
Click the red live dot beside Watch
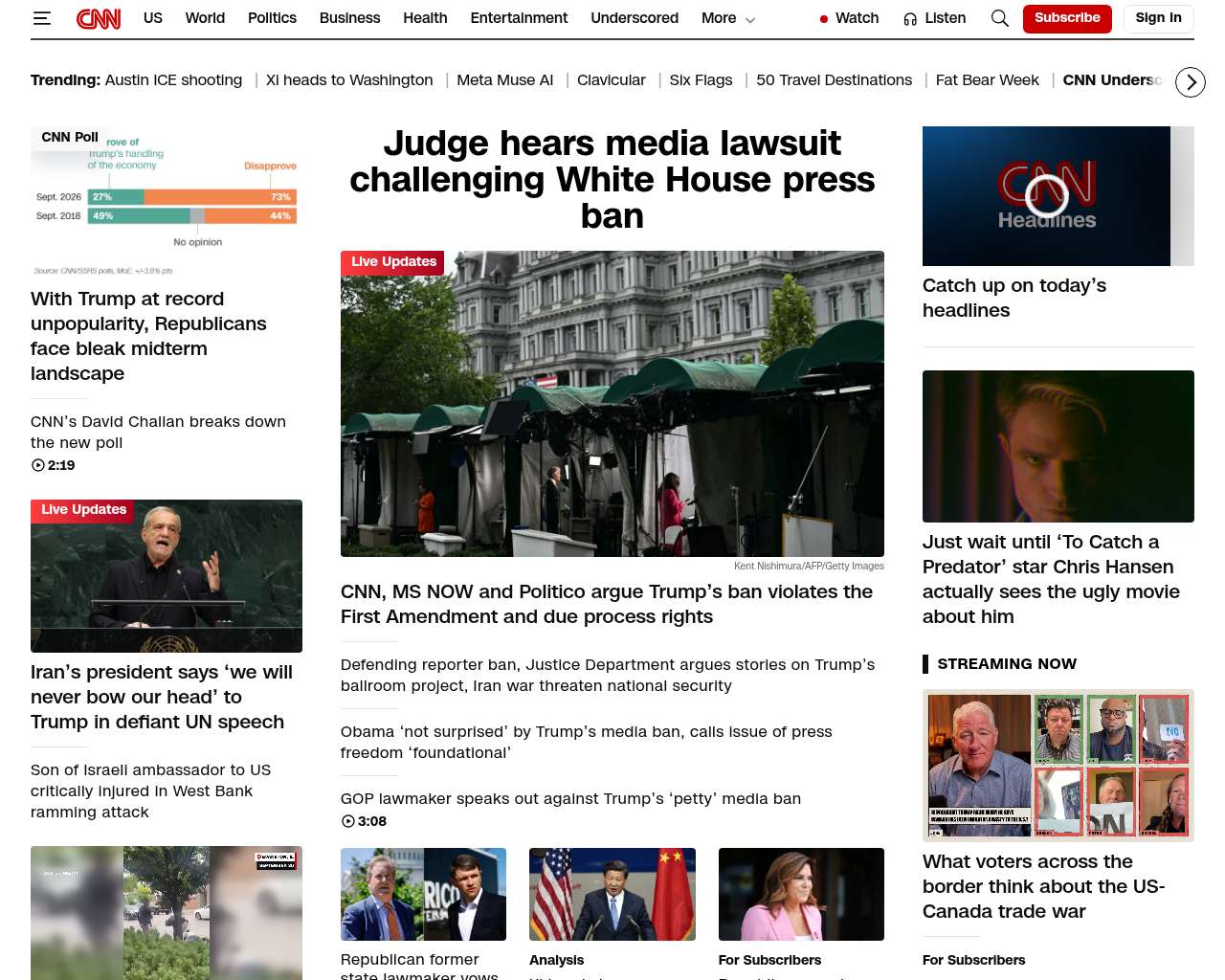[824, 18]
